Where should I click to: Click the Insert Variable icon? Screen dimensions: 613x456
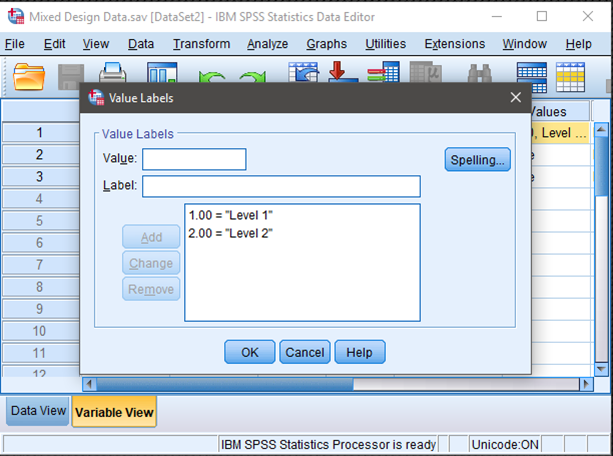570,77
